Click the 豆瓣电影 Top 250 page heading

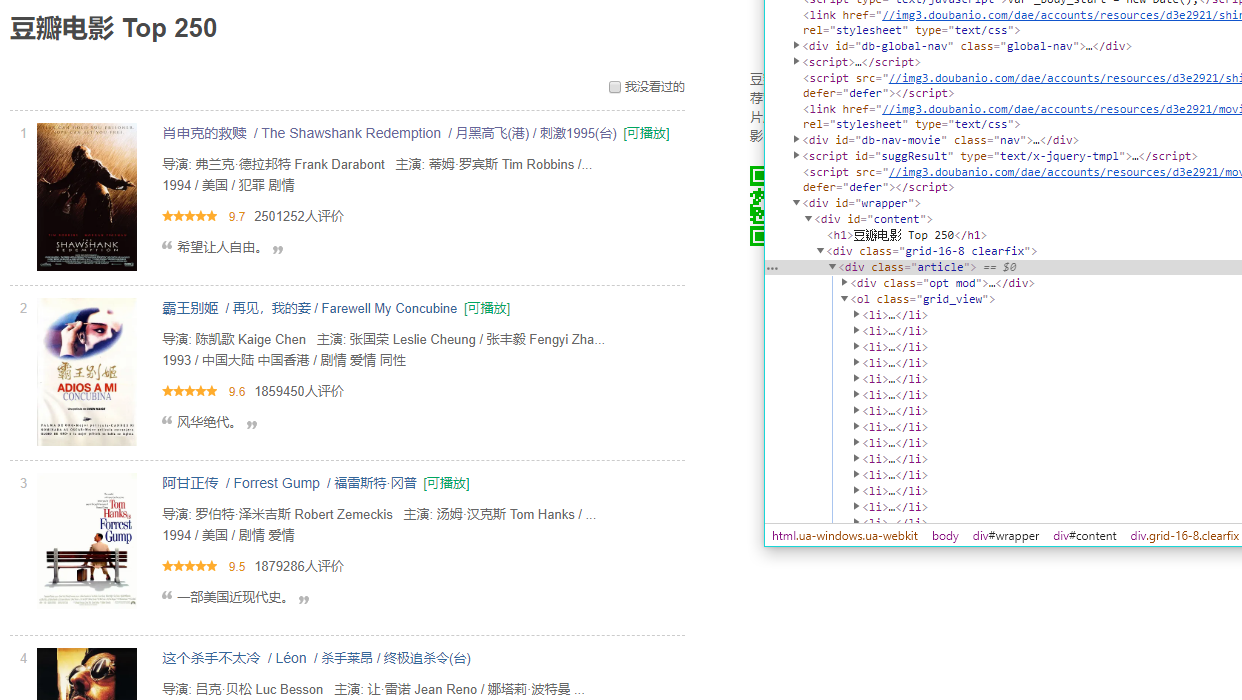(113, 28)
